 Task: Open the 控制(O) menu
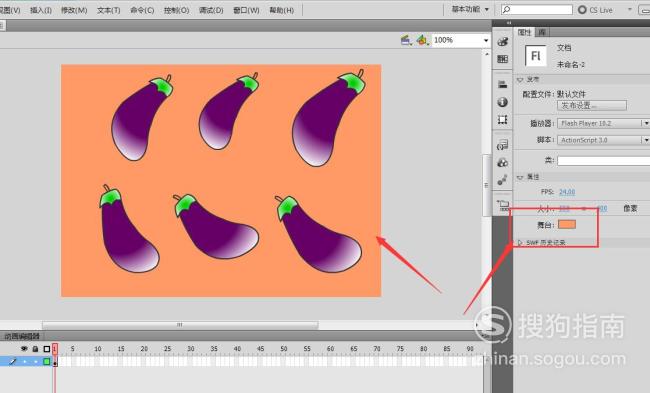[x=177, y=10]
